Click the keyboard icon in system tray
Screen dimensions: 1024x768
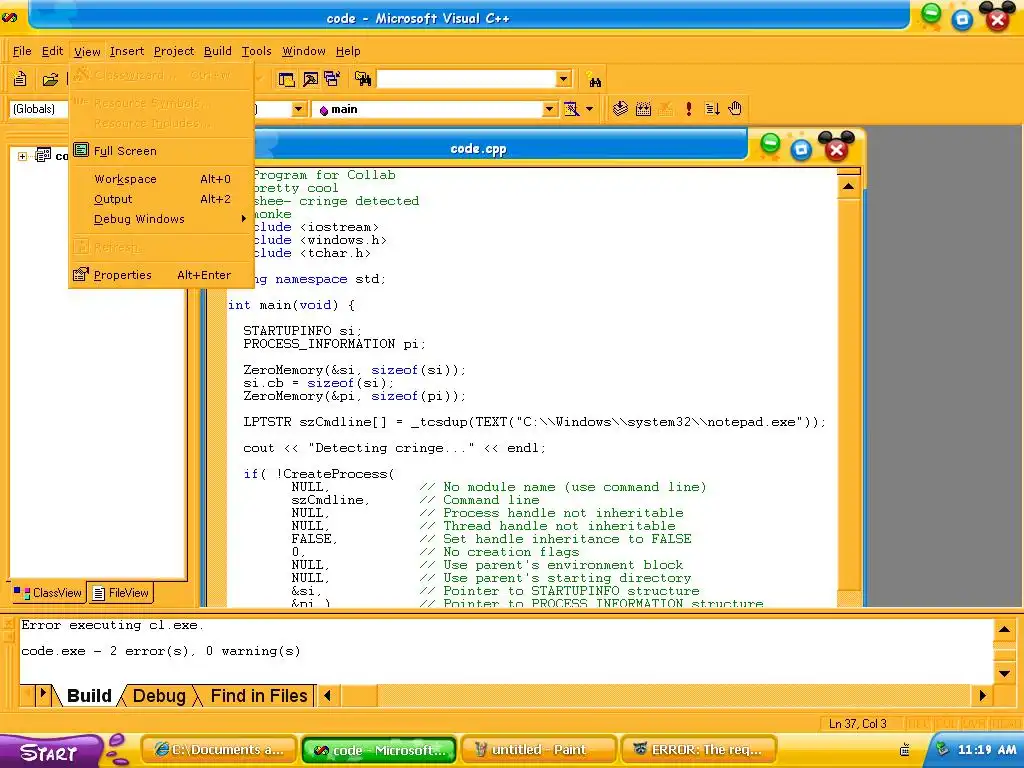[904, 750]
